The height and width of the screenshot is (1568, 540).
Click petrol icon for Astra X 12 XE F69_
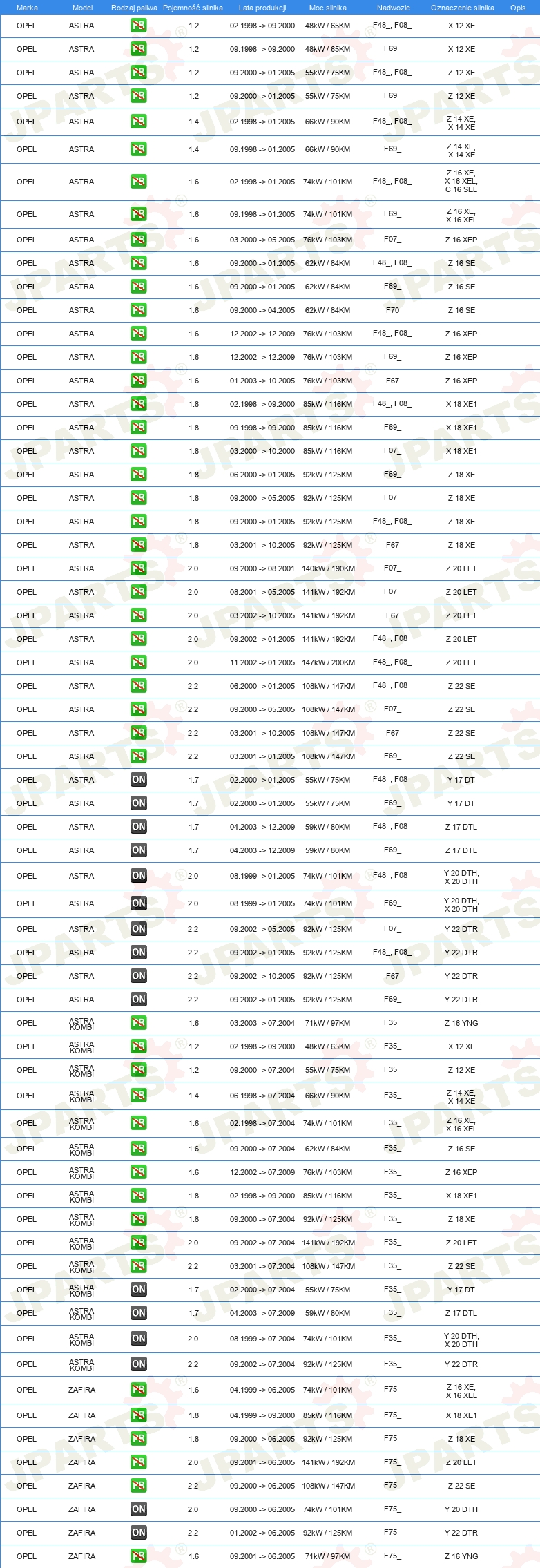click(x=139, y=49)
